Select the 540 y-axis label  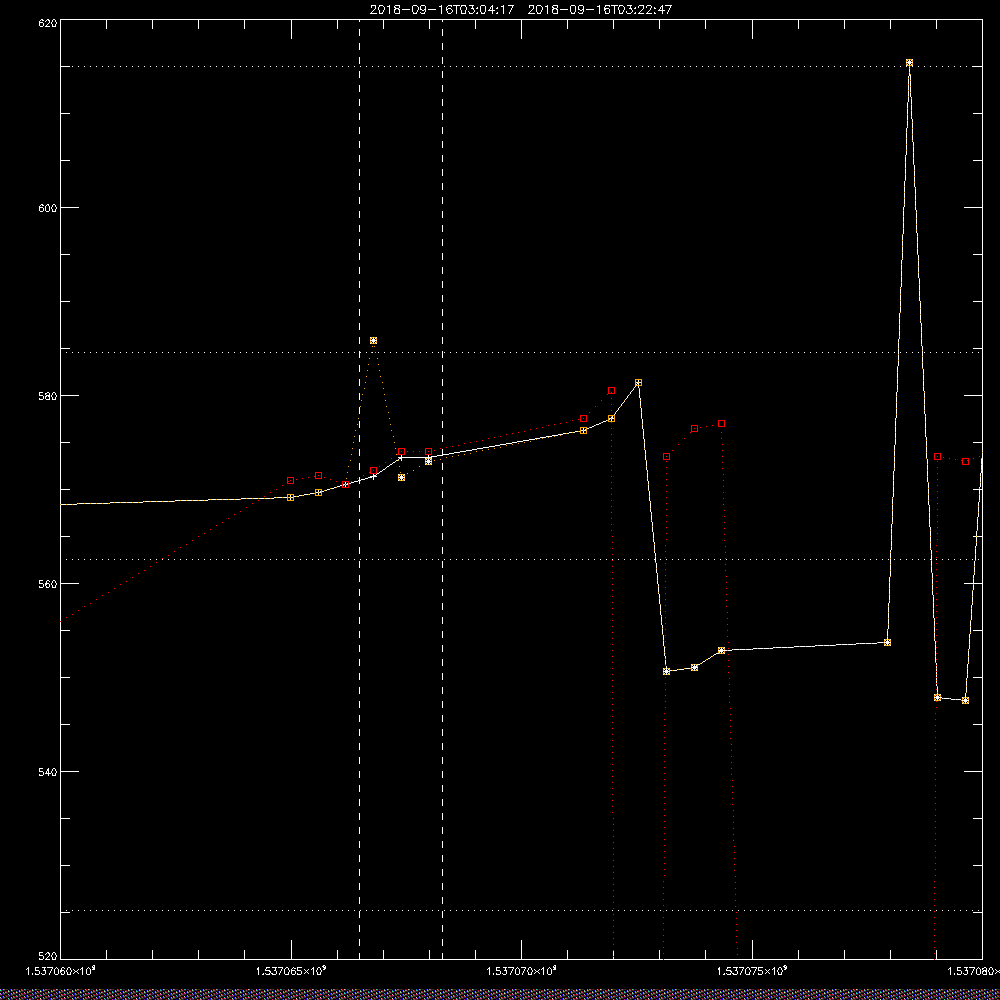click(x=48, y=772)
